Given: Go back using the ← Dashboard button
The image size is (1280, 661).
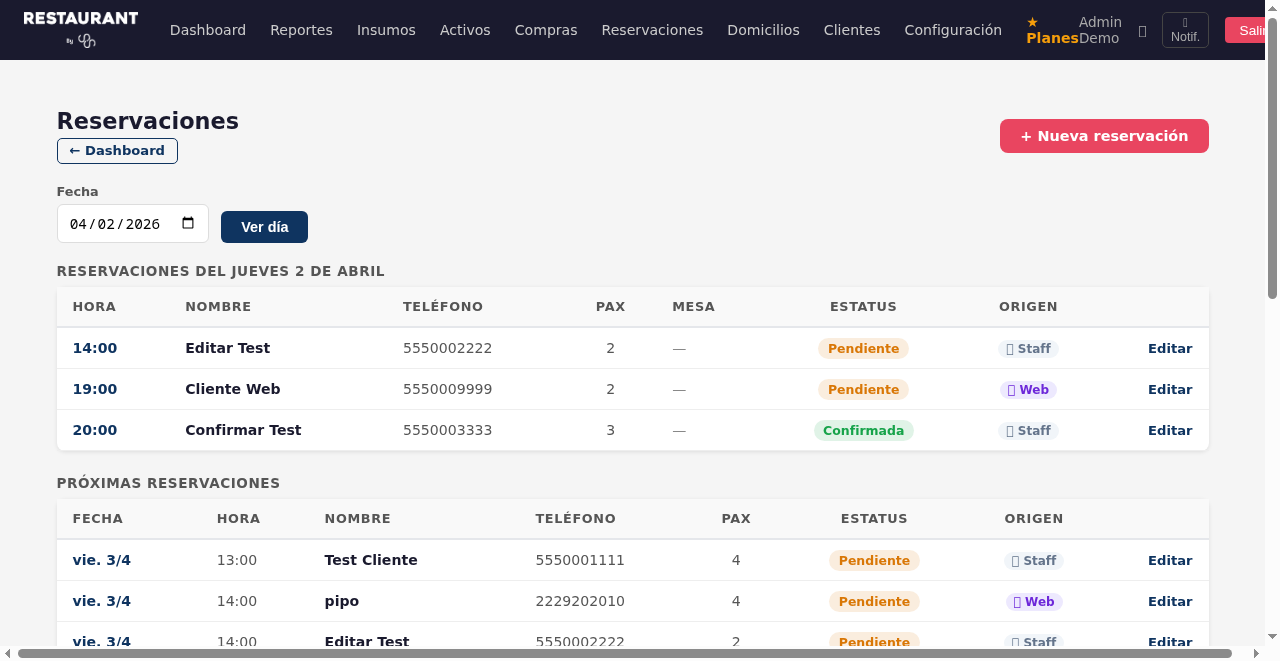Looking at the screenshot, I should point(117,151).
